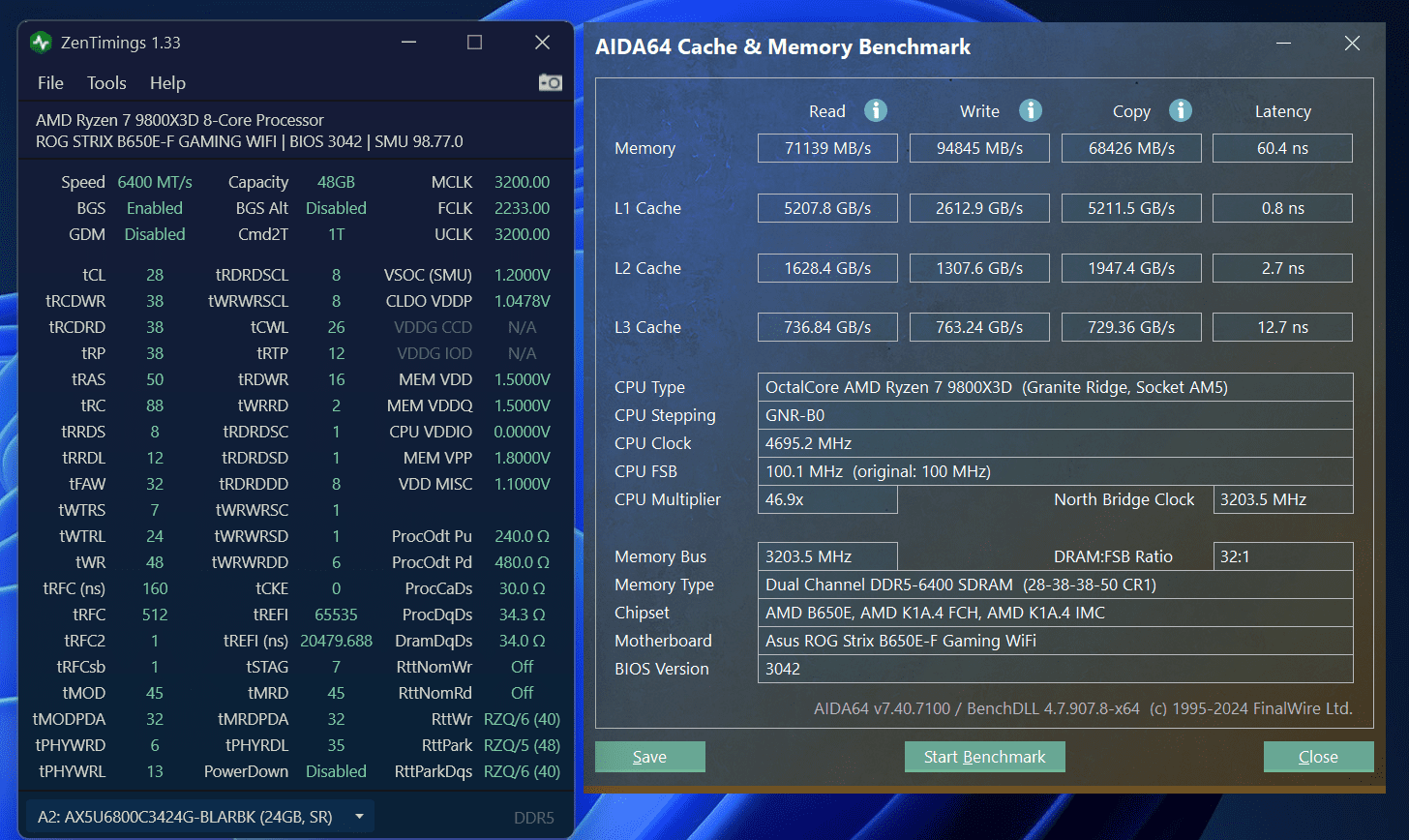Image resolution: width=1409 pixels, height=840 pixels.
Task: Click Memory Write value 94845 MB/s
Action: click(x=979, y=148)
